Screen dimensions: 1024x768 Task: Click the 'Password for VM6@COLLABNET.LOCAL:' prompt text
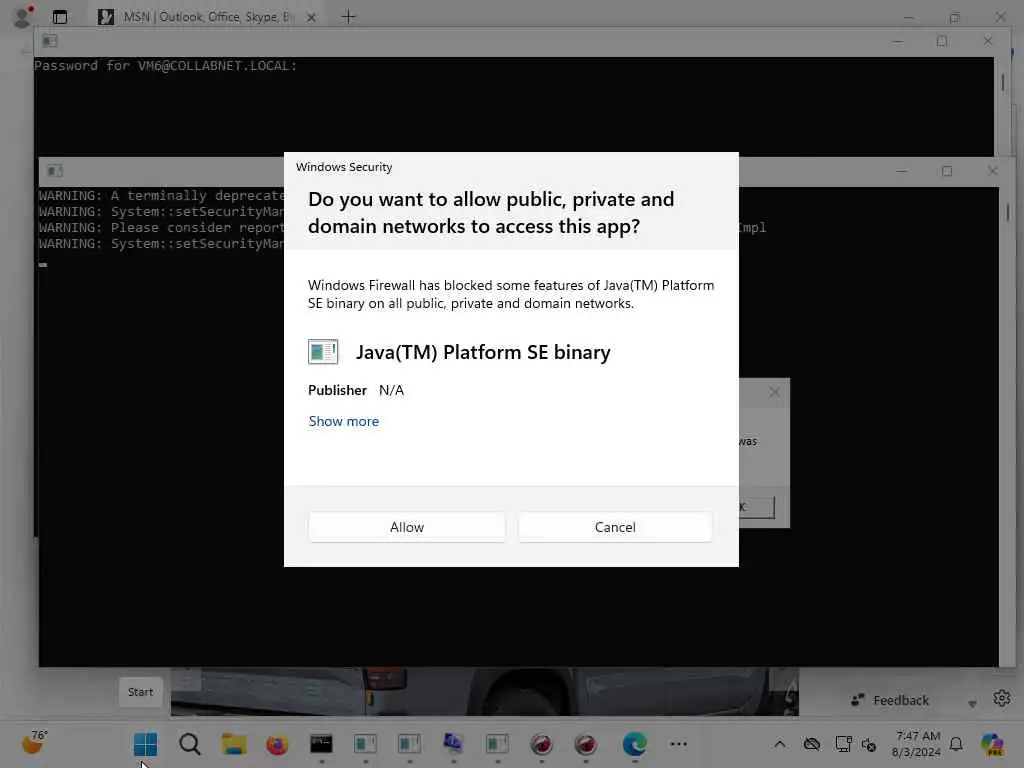tap(165, 65)
